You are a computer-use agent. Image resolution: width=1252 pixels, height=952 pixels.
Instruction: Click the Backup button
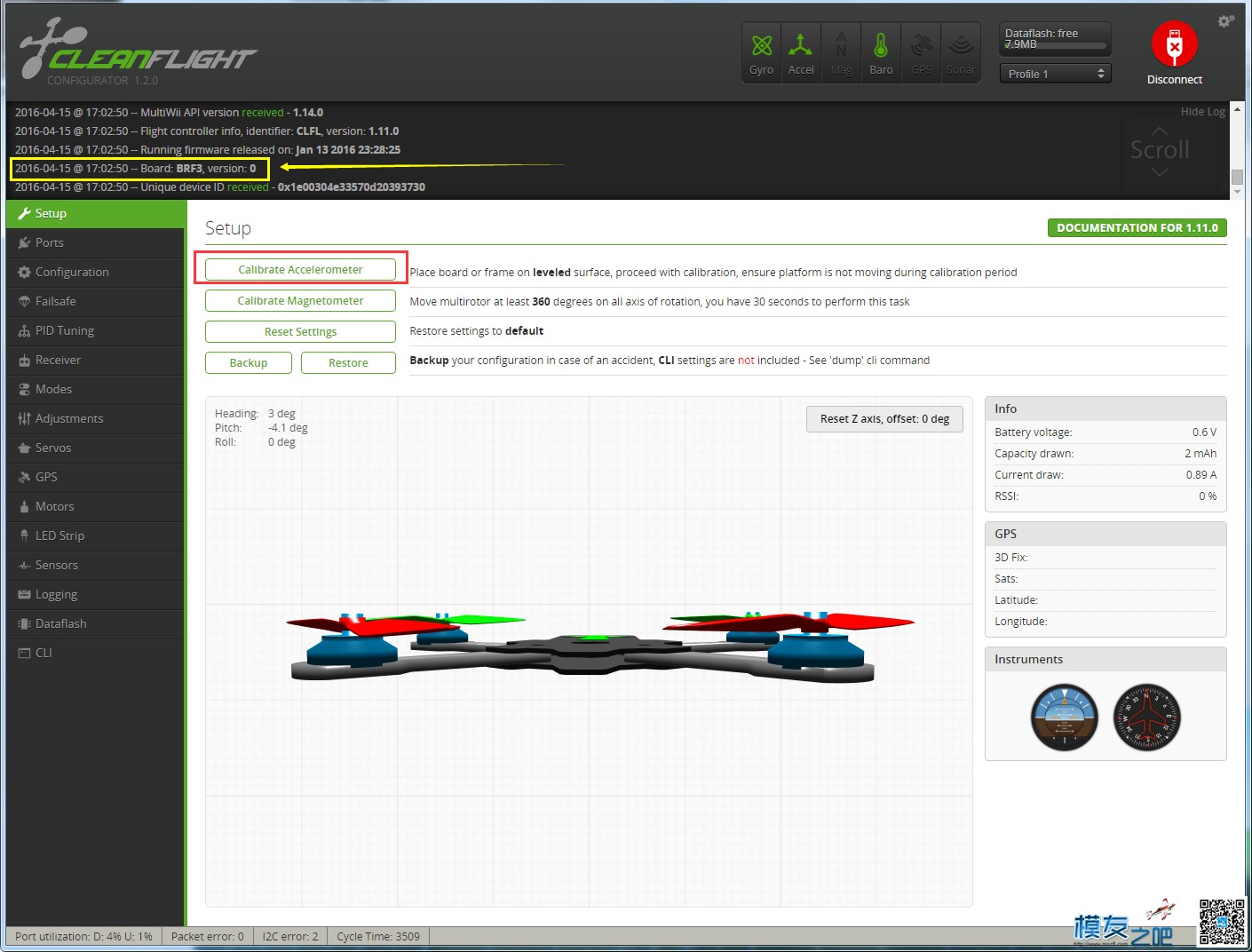pos(249,362)
